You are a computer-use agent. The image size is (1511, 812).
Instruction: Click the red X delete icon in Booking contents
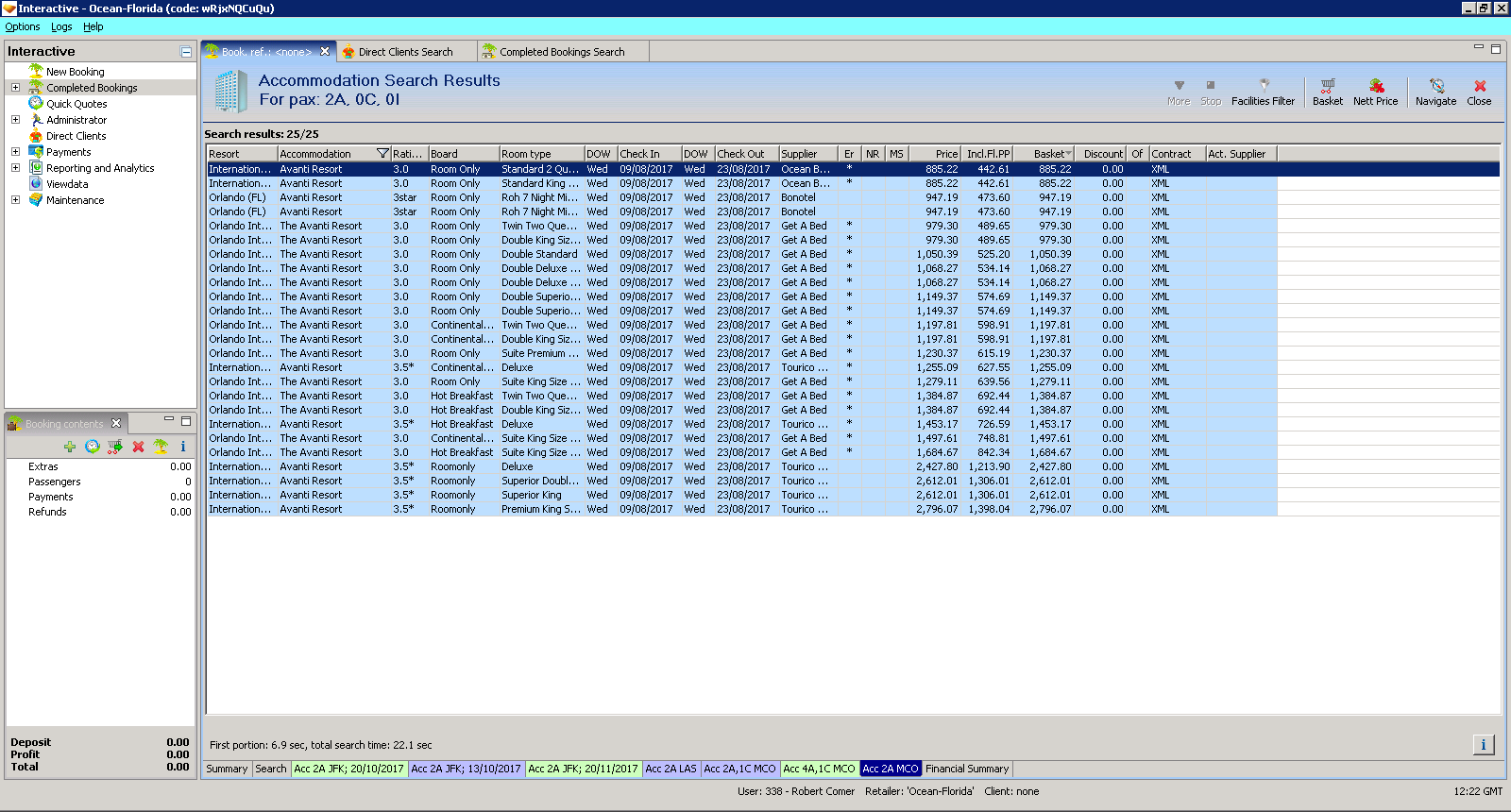point(138,447)
